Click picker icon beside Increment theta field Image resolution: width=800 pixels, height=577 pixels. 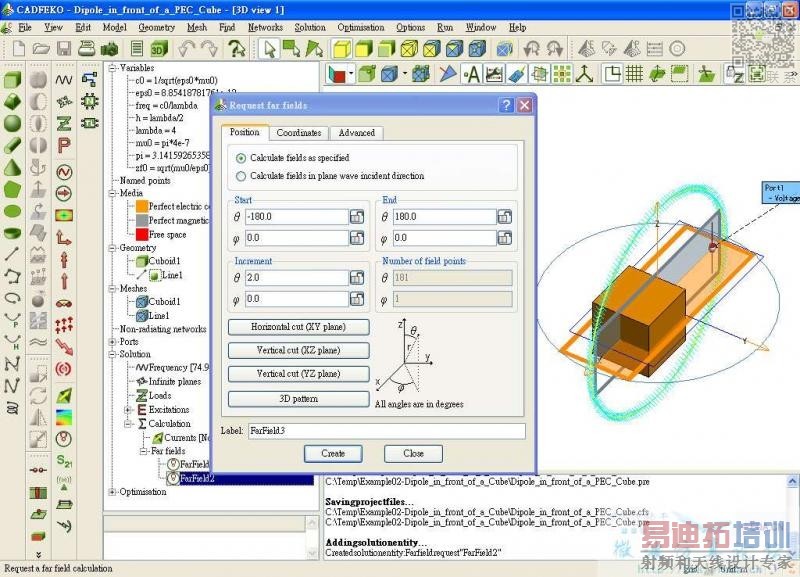357,278
